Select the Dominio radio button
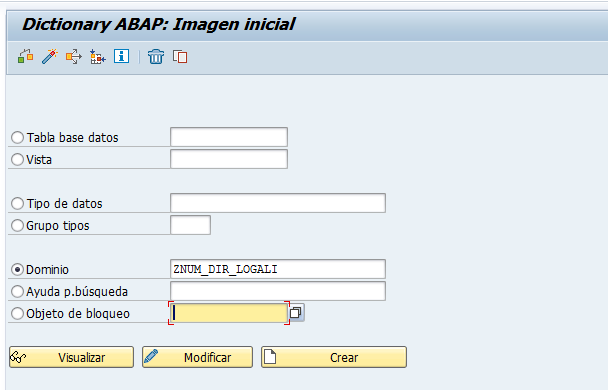 tap(17, 269)
